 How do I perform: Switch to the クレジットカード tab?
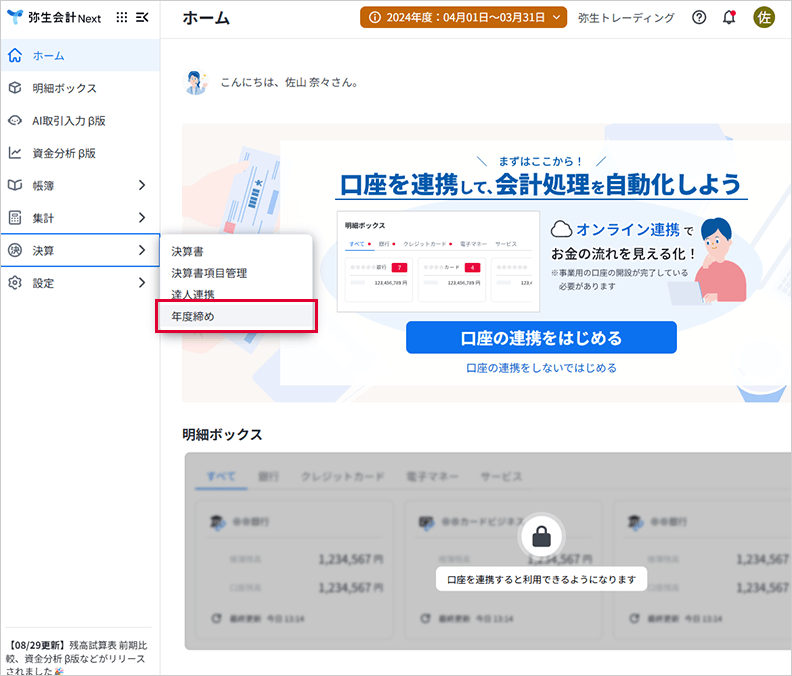point(342,477)
